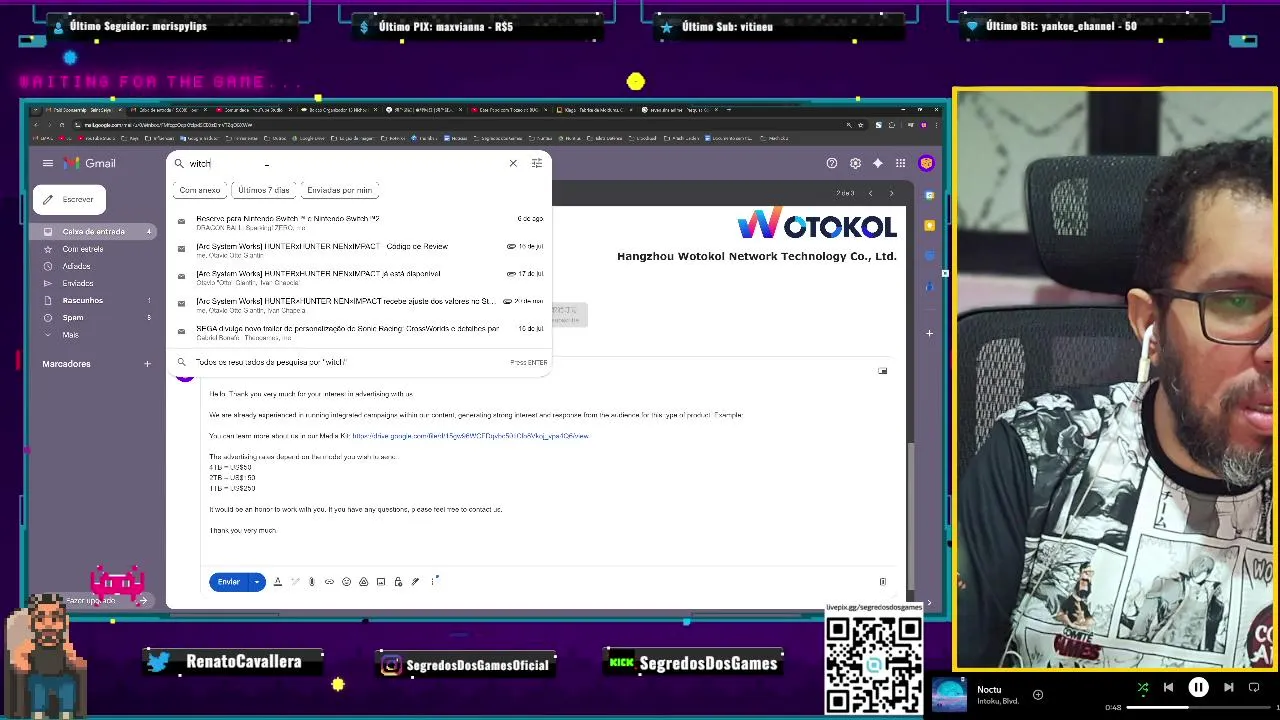Open Gmail settings gear icon
Screen dimensions: 1280x720
tap(855, 163)
